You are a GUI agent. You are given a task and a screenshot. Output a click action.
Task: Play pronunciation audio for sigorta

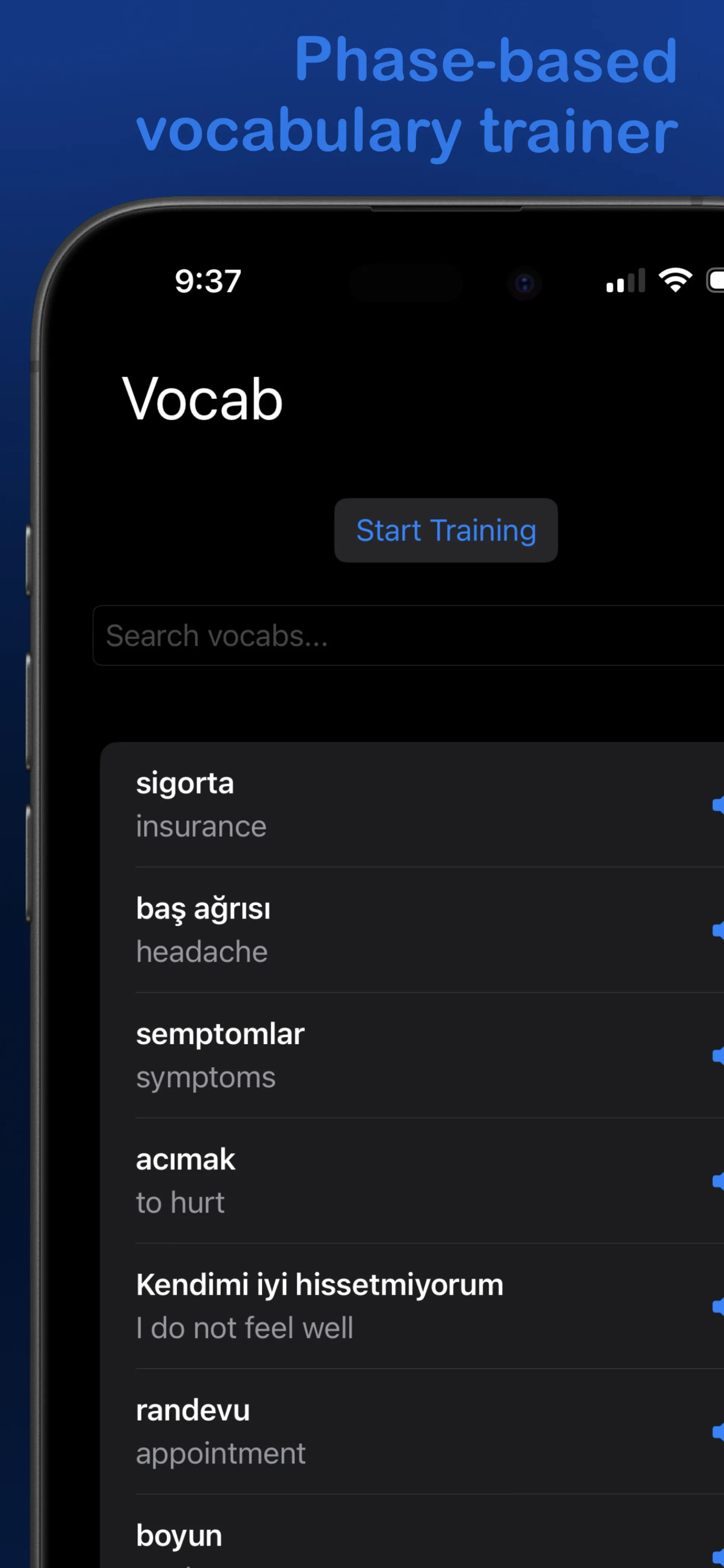(x=718, y=805)
